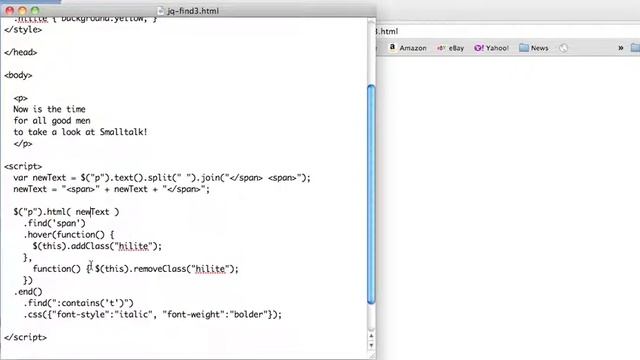Click the folder icon at bookmarks bar edge
640x360 pixels.
[x=635, y=48]
